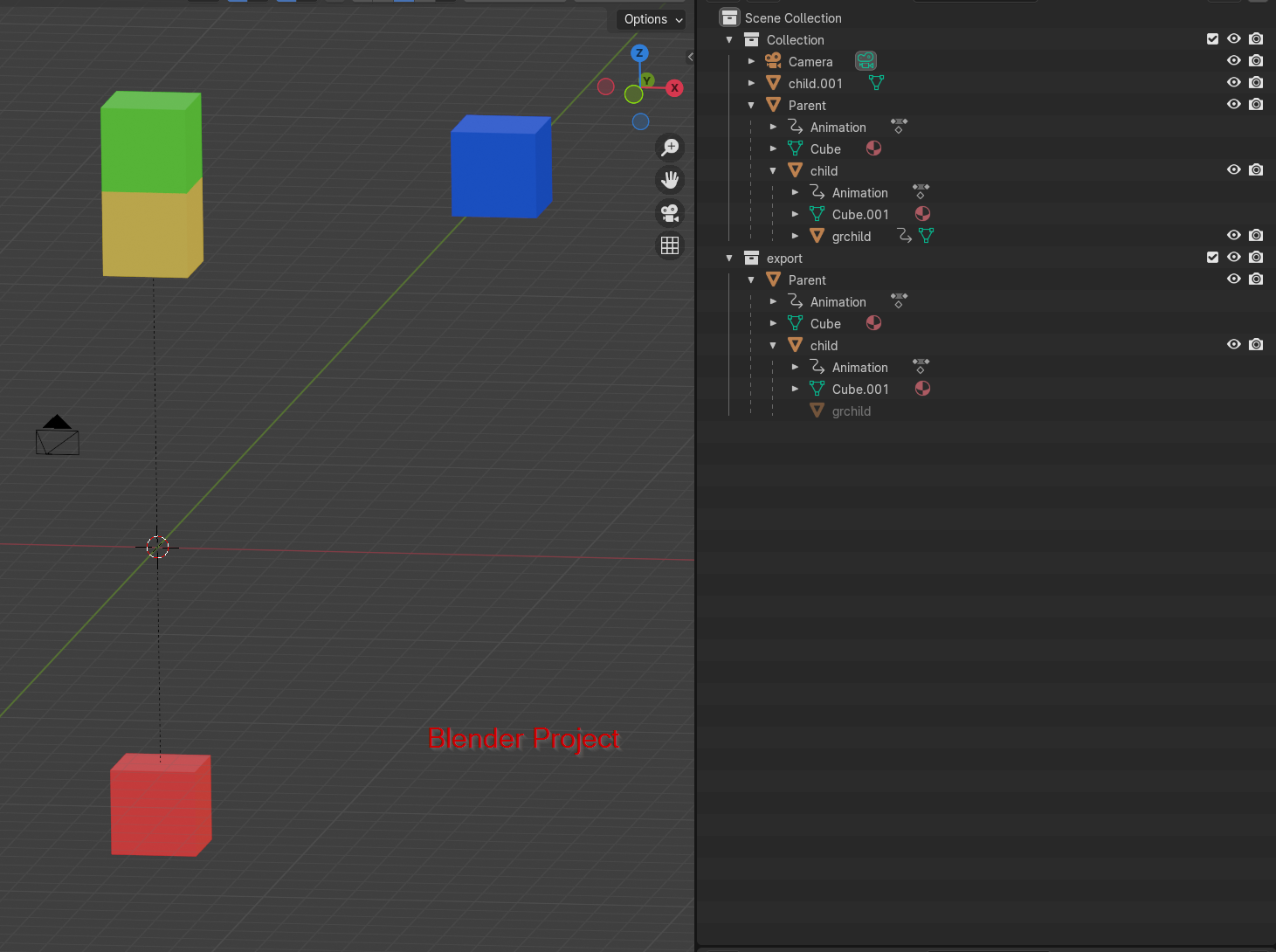Select the camera object in the viewport
The image size is (1276, 952).
click(x=58, y=435)
